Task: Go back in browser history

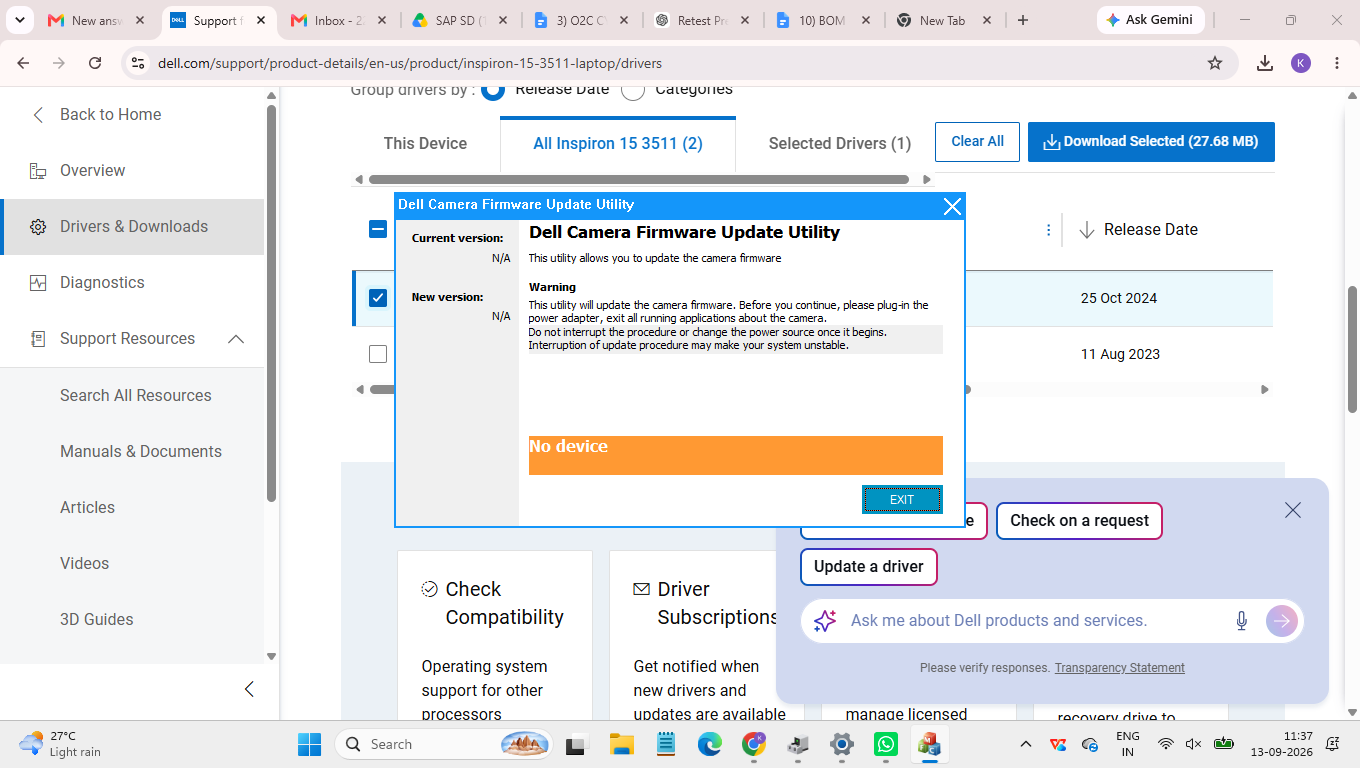Action: pyautogui.click(x=24, y=63)
